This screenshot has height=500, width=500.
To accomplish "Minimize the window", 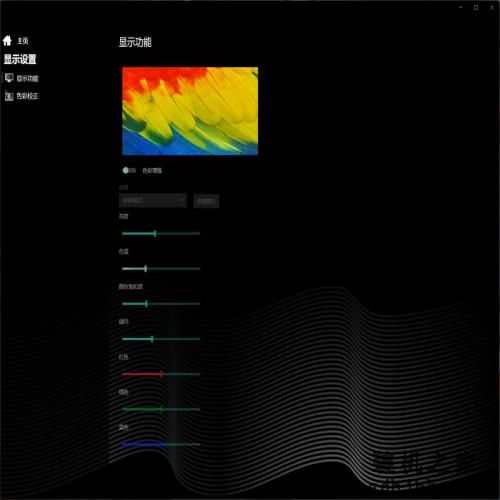I will (461, 7).
